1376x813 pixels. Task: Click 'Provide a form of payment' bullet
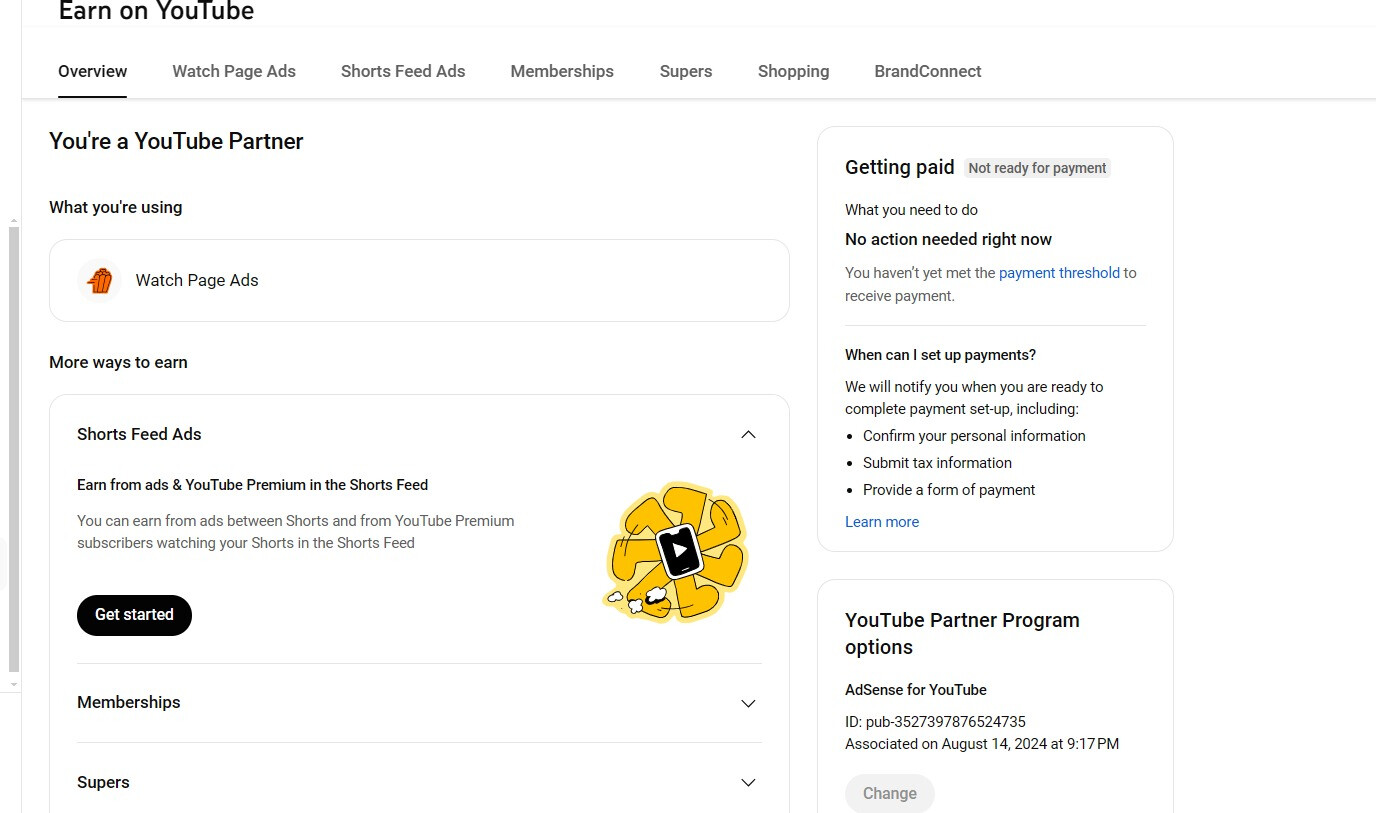(x=949, y=490)
